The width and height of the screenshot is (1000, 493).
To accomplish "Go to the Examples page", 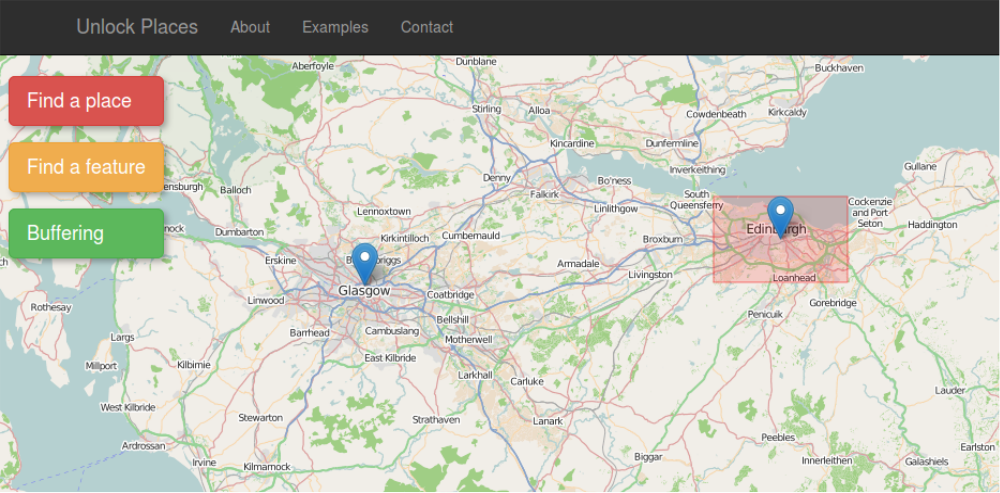I will click(x=335, y=27).
